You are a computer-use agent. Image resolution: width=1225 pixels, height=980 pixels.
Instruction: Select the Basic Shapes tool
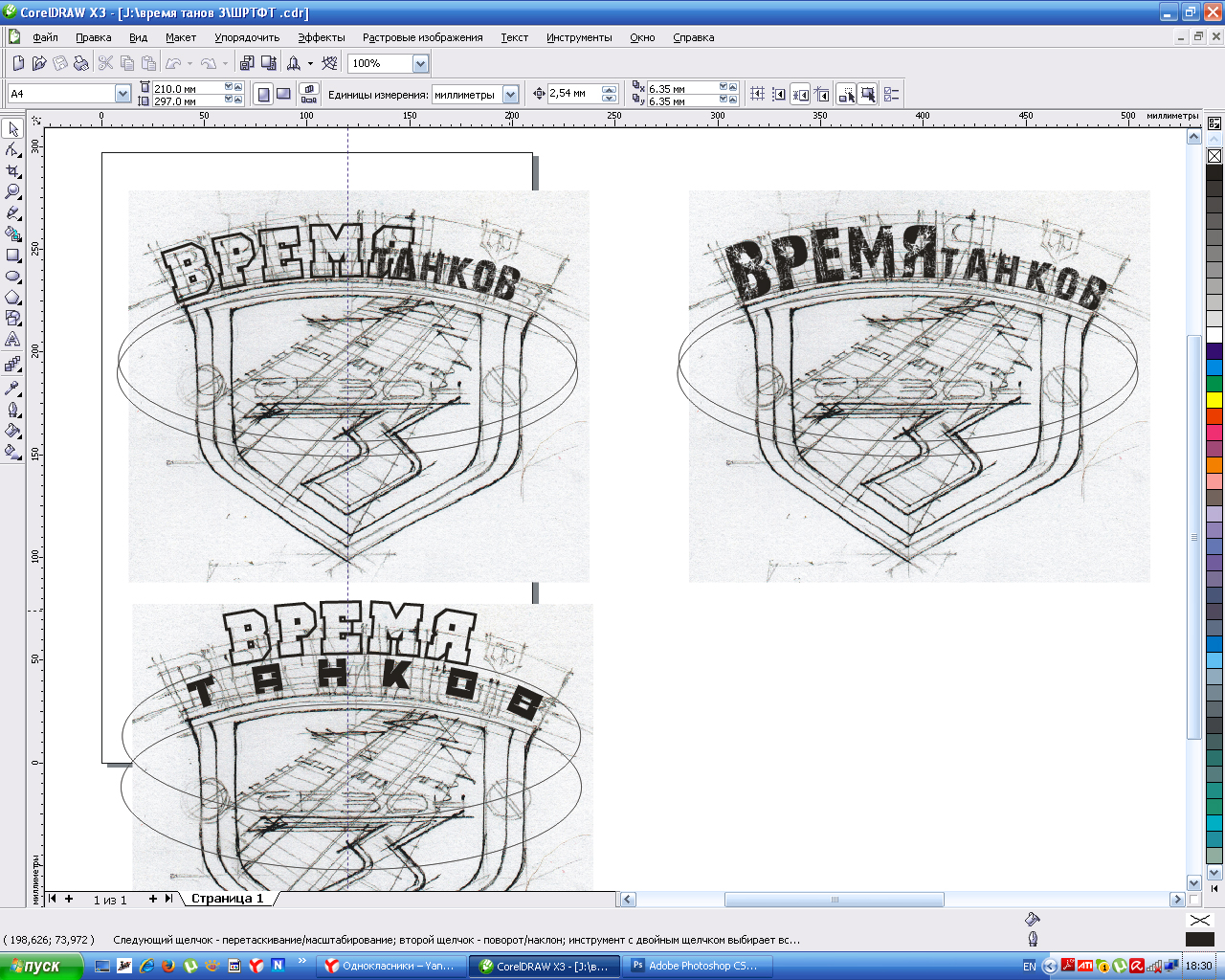[x=12, y=319]
